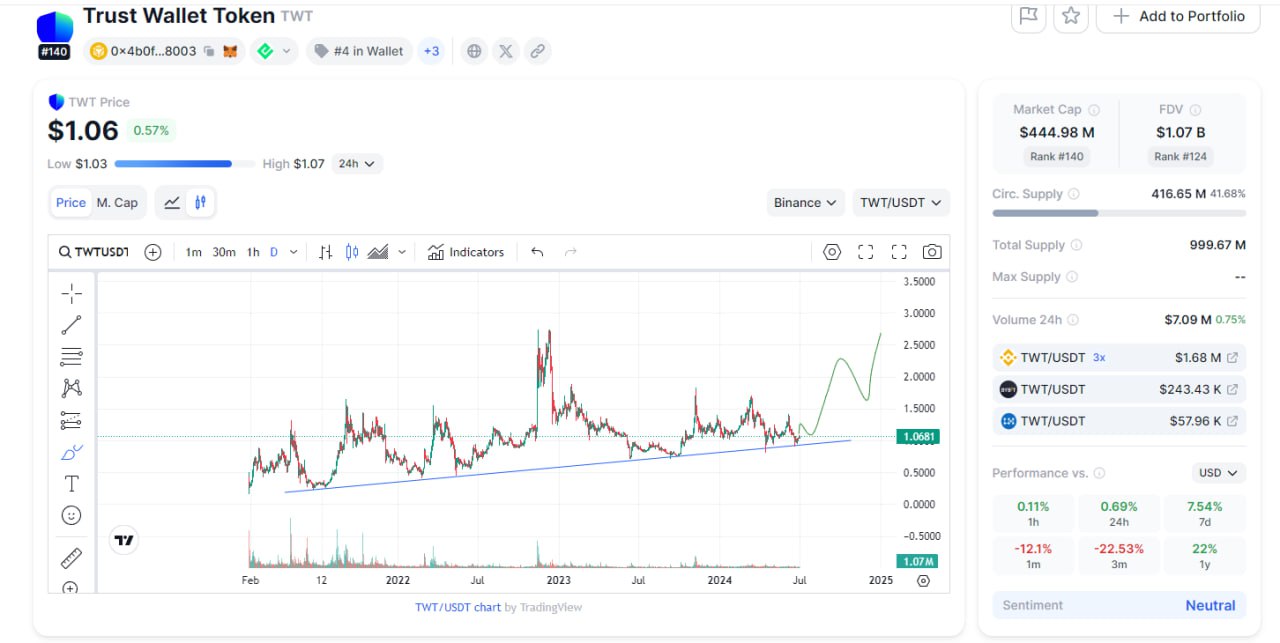The width and height of the screenshot is (1280, 643).
Task: Take a chart snapshot camera icon
Action: click(x=932, y=252)
